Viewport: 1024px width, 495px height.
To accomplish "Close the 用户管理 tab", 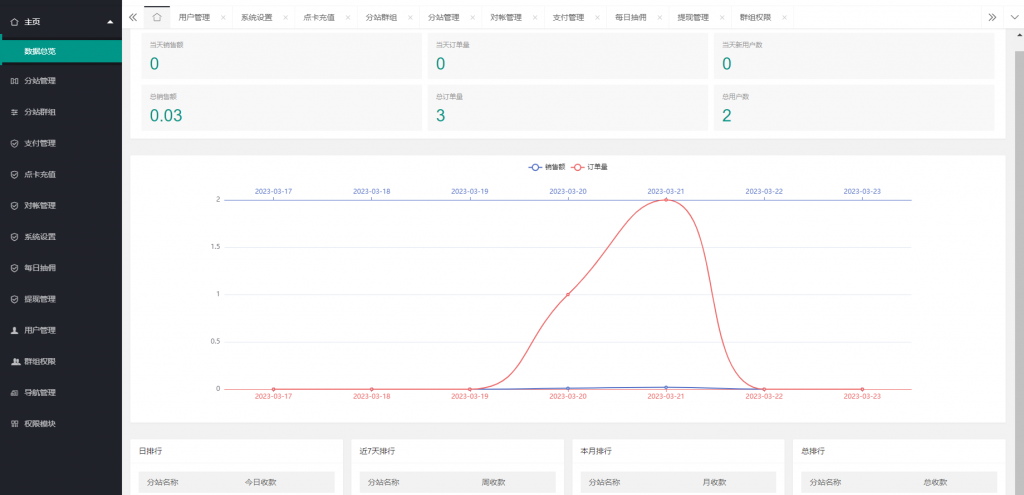I will coord(223,18).
